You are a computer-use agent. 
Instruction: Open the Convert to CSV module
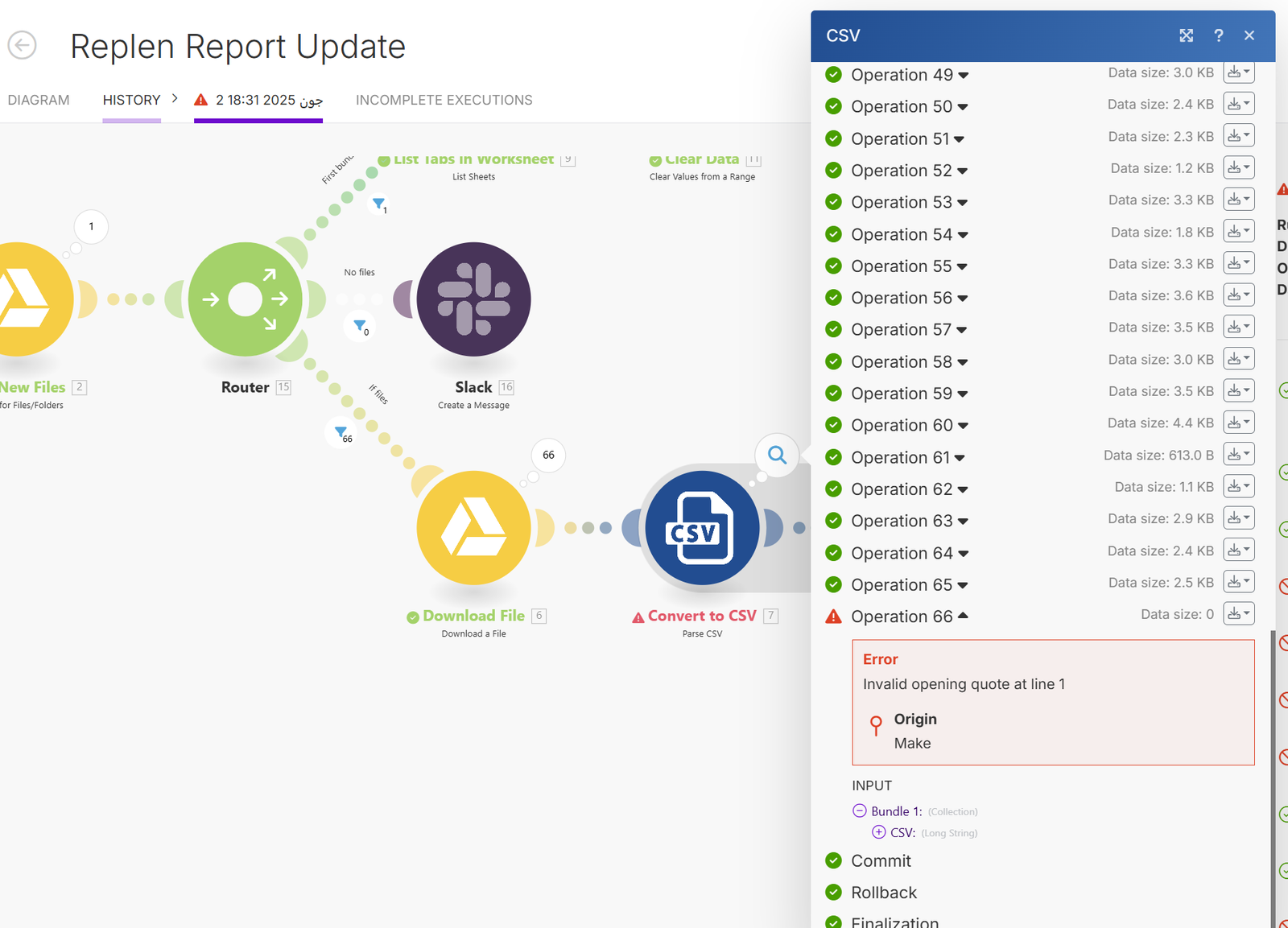pyautogui.click(x=702, y=528)
